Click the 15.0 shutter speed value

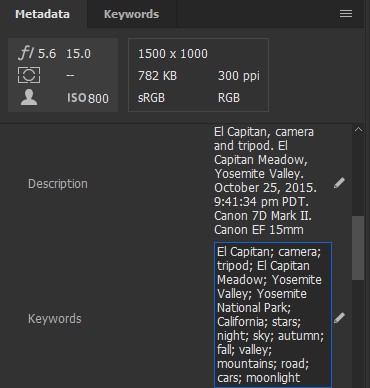(78, 54)
